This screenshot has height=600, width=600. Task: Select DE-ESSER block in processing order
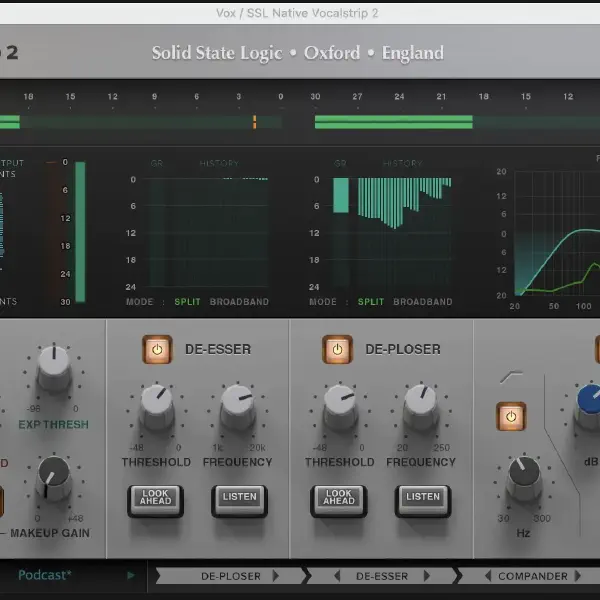tap(382, 576)
